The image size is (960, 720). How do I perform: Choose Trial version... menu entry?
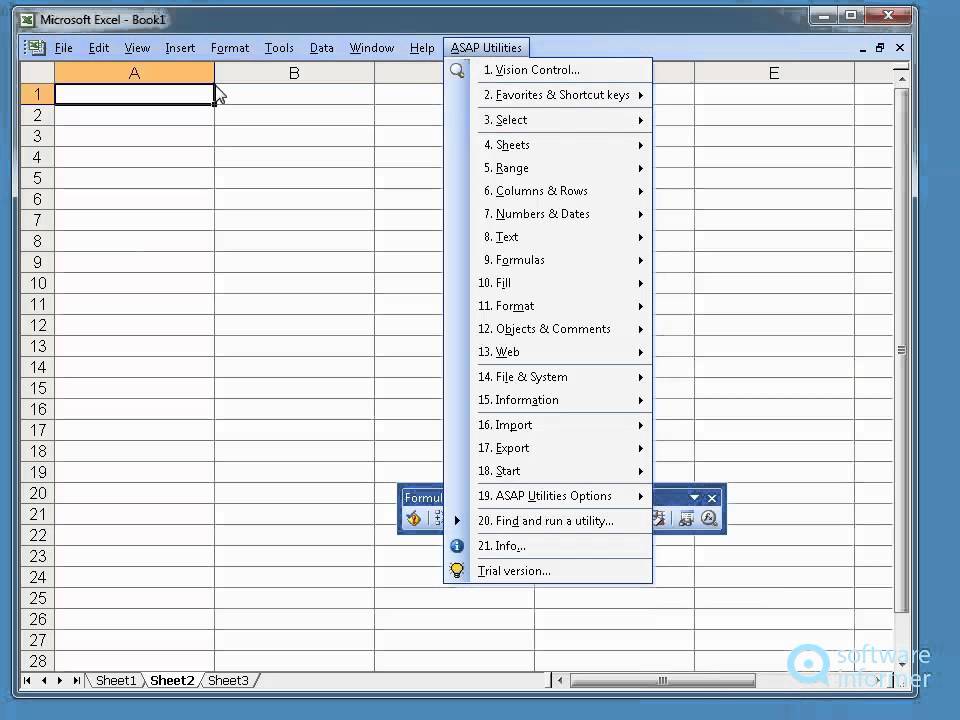549,571
